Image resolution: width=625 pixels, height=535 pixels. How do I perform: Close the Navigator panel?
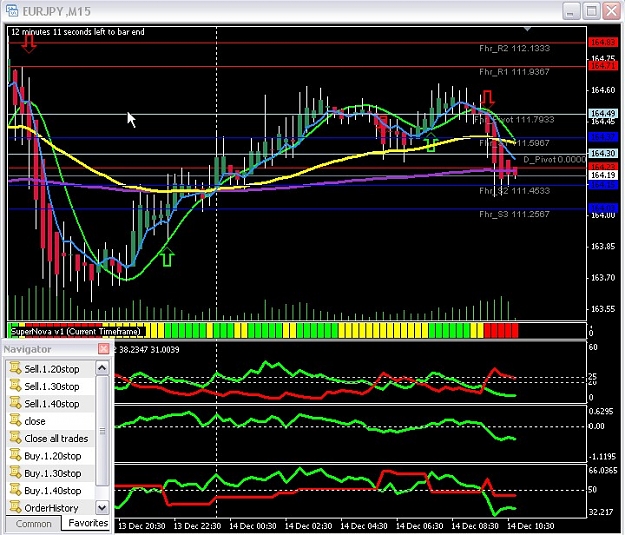coord(104,349)
